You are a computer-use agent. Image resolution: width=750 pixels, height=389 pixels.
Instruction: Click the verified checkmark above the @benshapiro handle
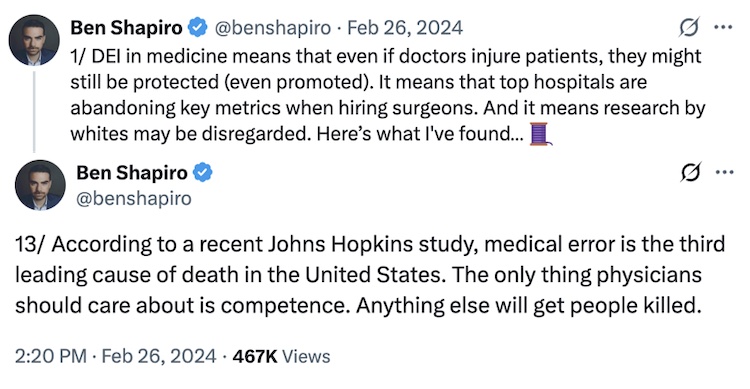click(203, 172)
